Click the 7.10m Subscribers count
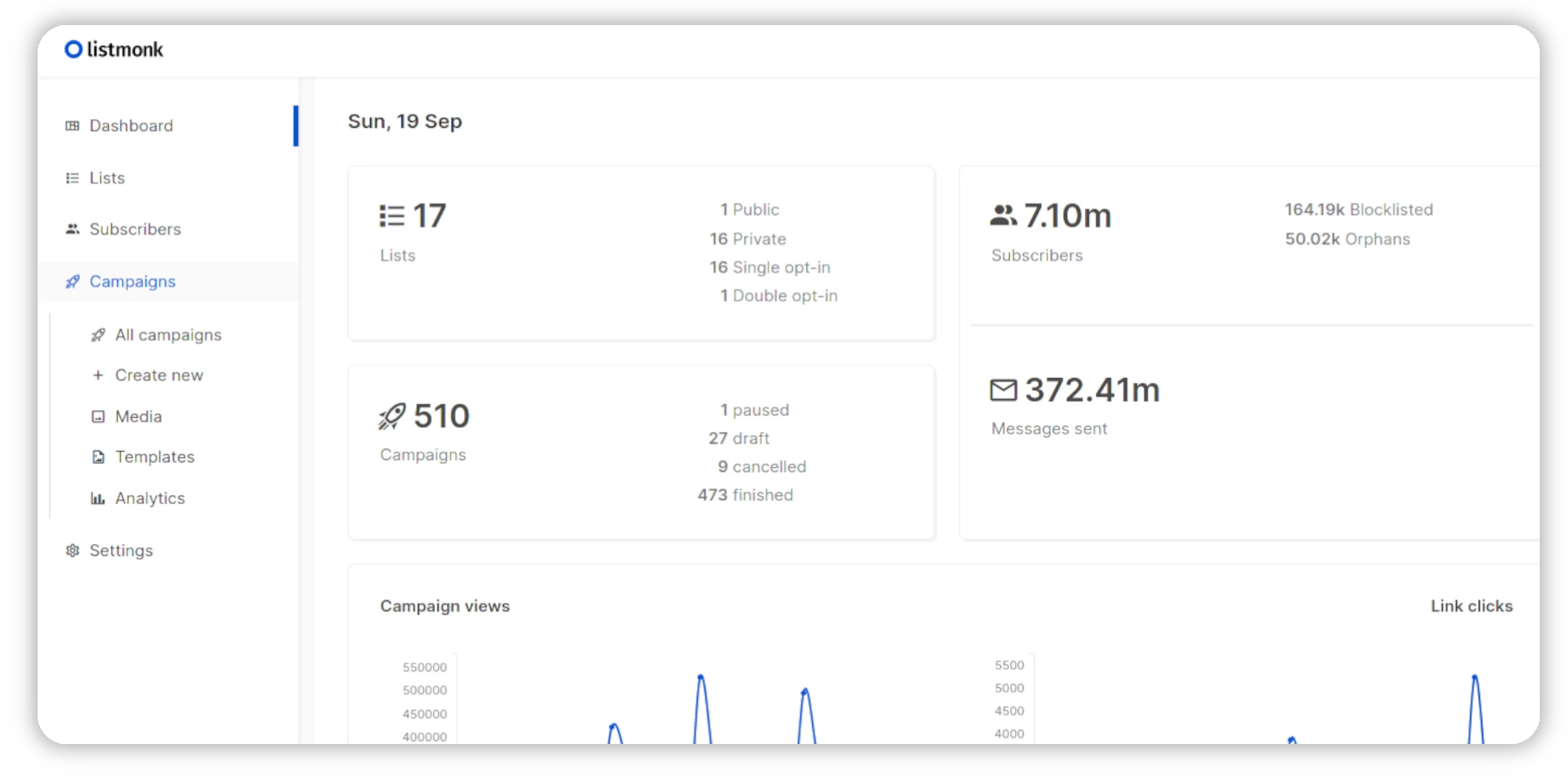 point(1068,216)
